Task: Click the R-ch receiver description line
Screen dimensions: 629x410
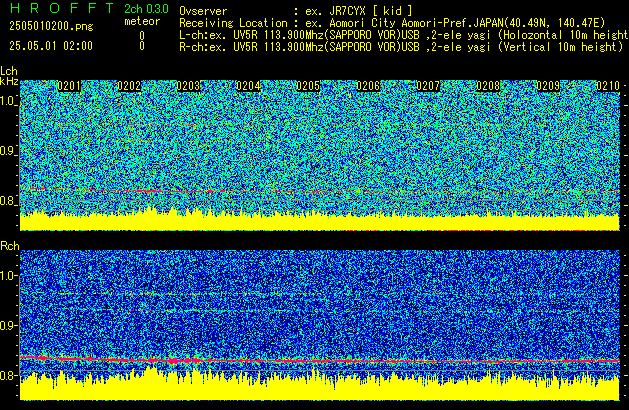Action: click(x=401, y=47)
